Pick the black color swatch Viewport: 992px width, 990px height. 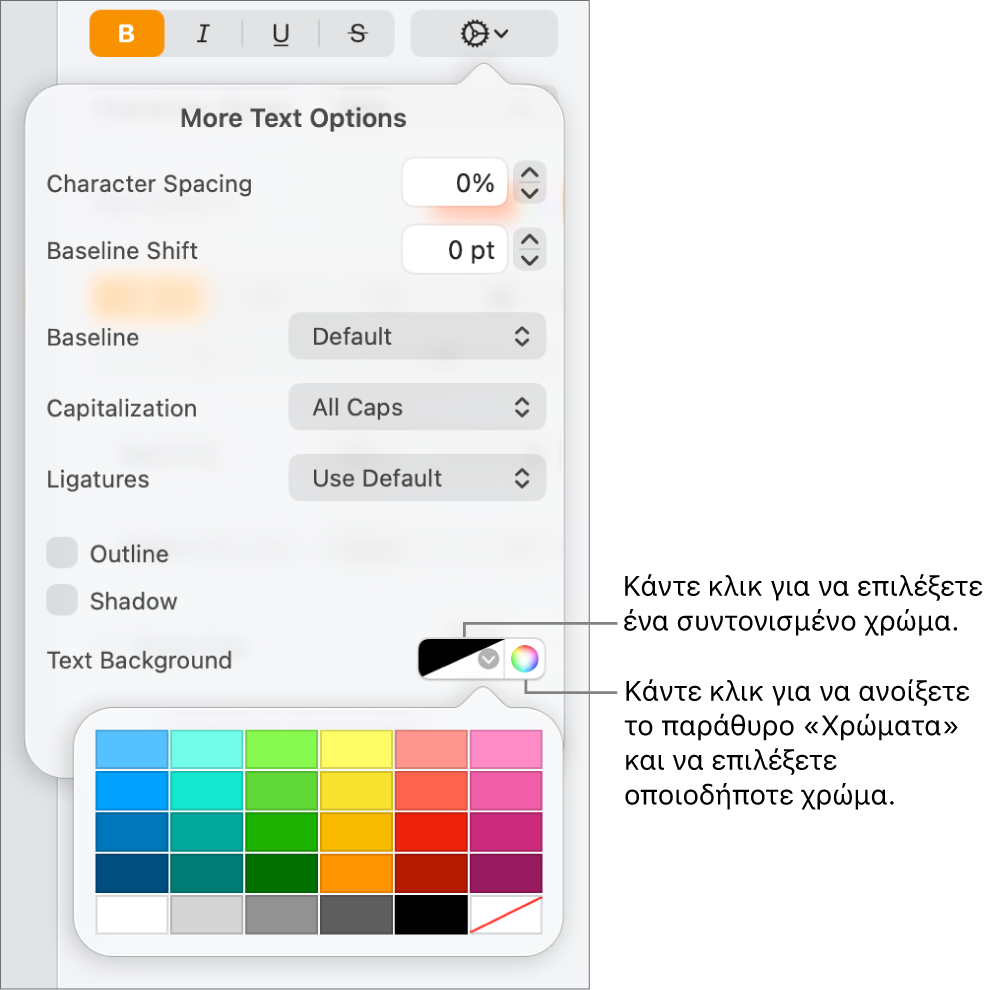pyautogui.click(x=431, y=915)
